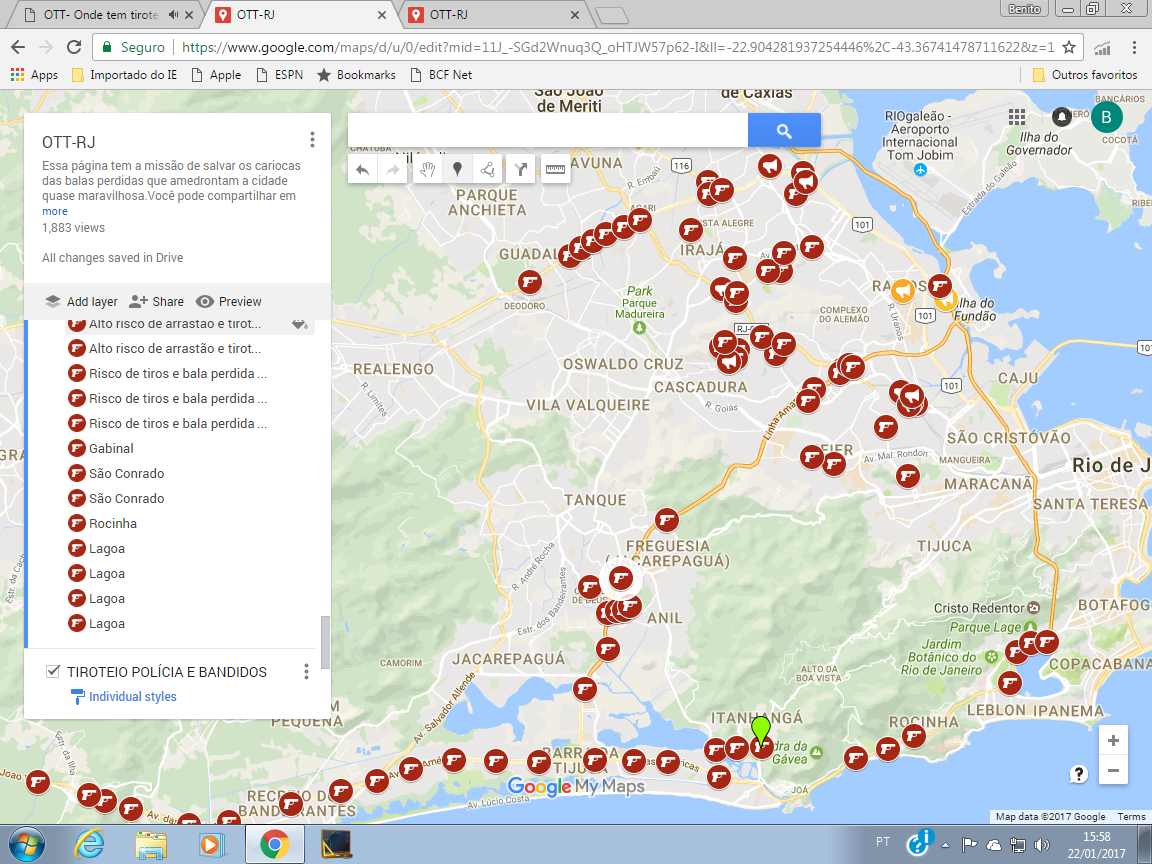The height and width of the screenshot is (864, 1152).
Task: Open the map title options menu
Action: click(x=312, y=140)
